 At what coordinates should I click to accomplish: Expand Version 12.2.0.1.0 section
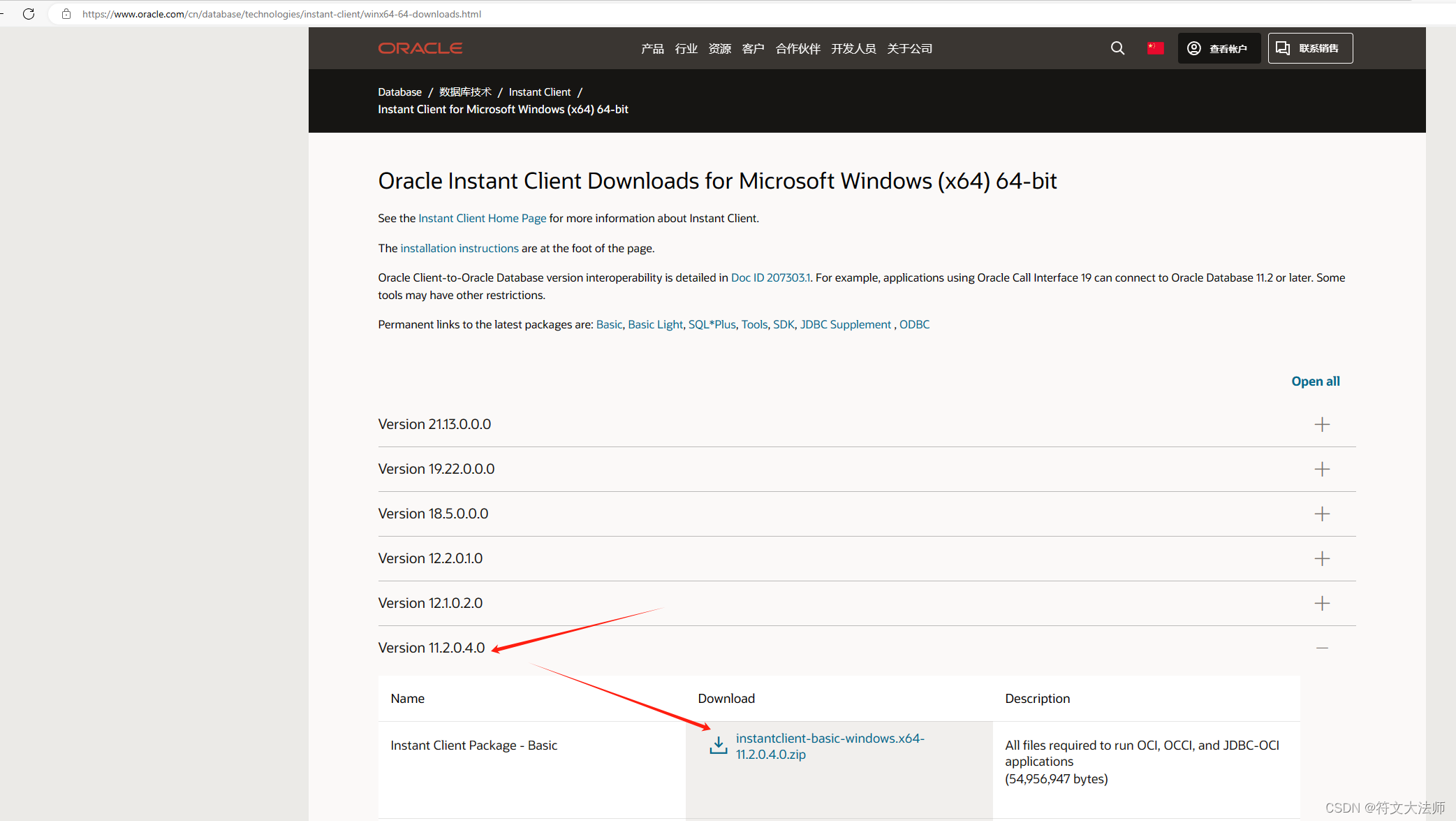tap(1322, 559)
